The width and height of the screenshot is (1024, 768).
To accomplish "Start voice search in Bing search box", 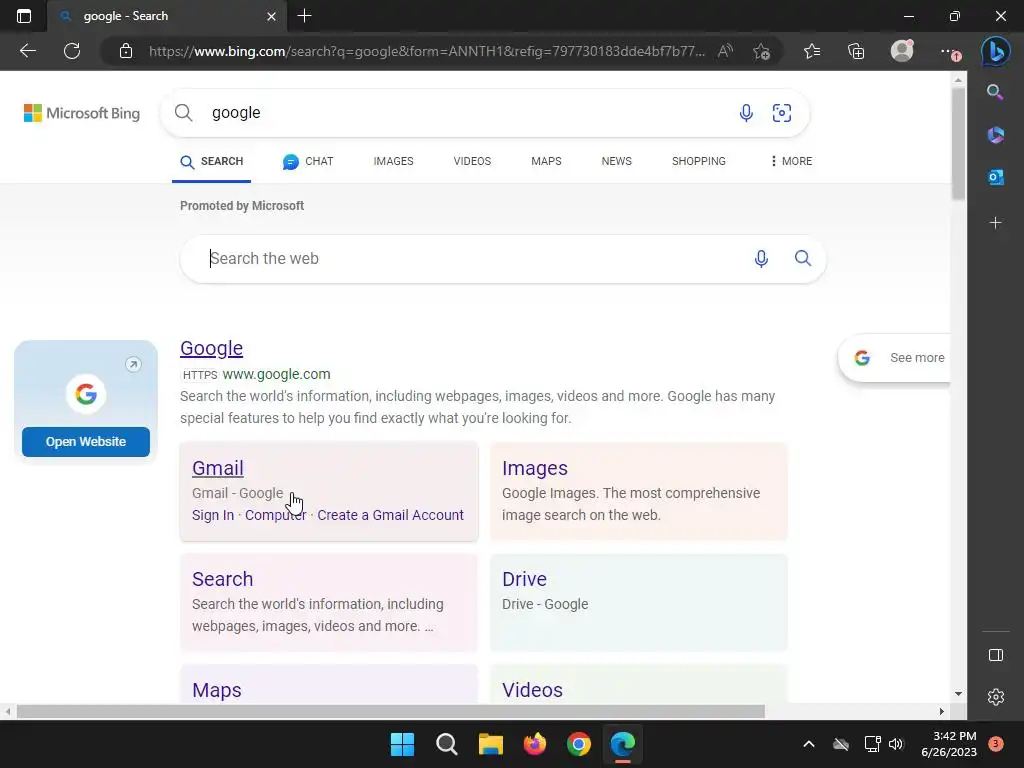I will tap(746, 113).
